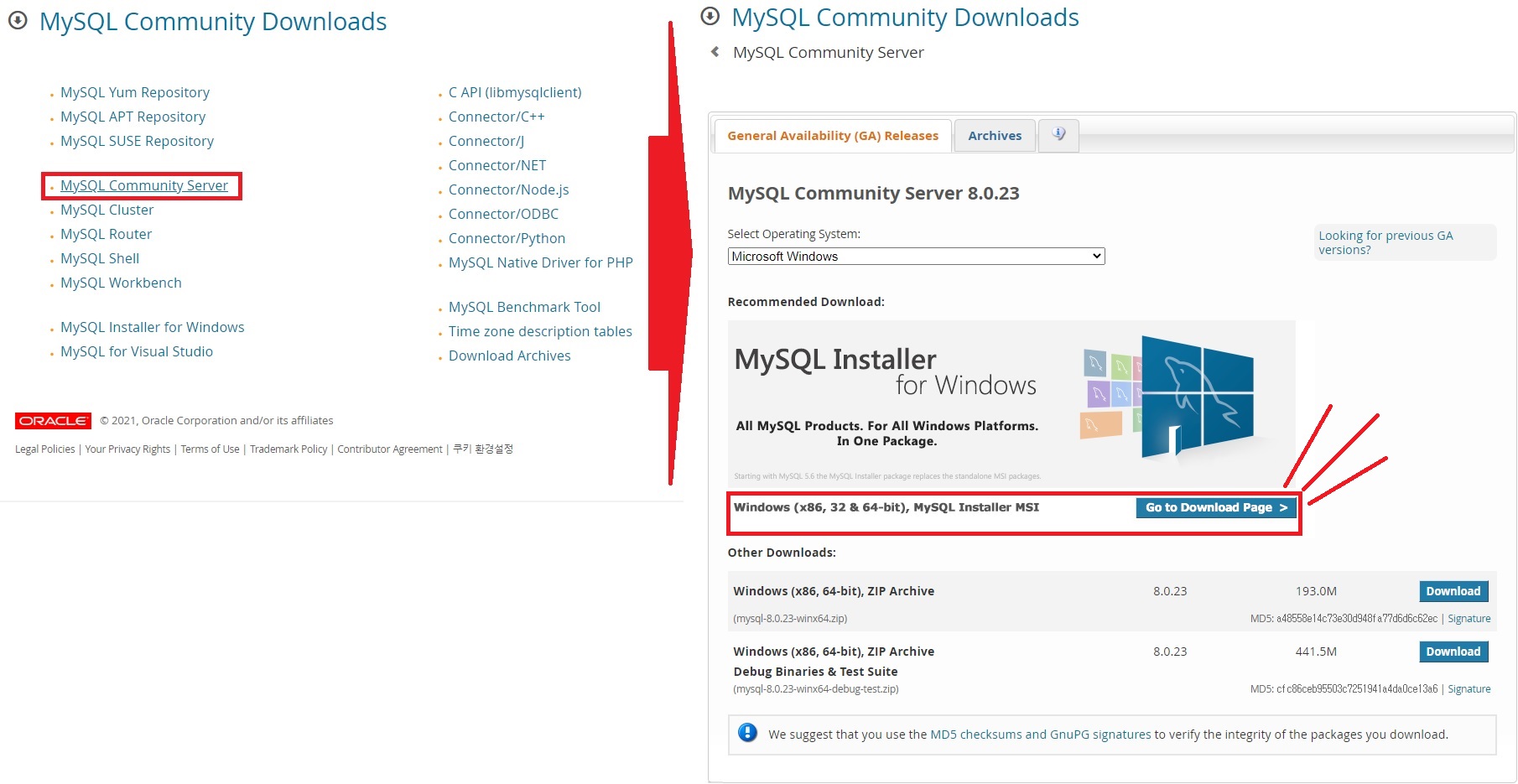Open MD5 checksums and GnuPG signatures link
1518x784 pixels.
pyautogui.click(x=1041, y=735)
